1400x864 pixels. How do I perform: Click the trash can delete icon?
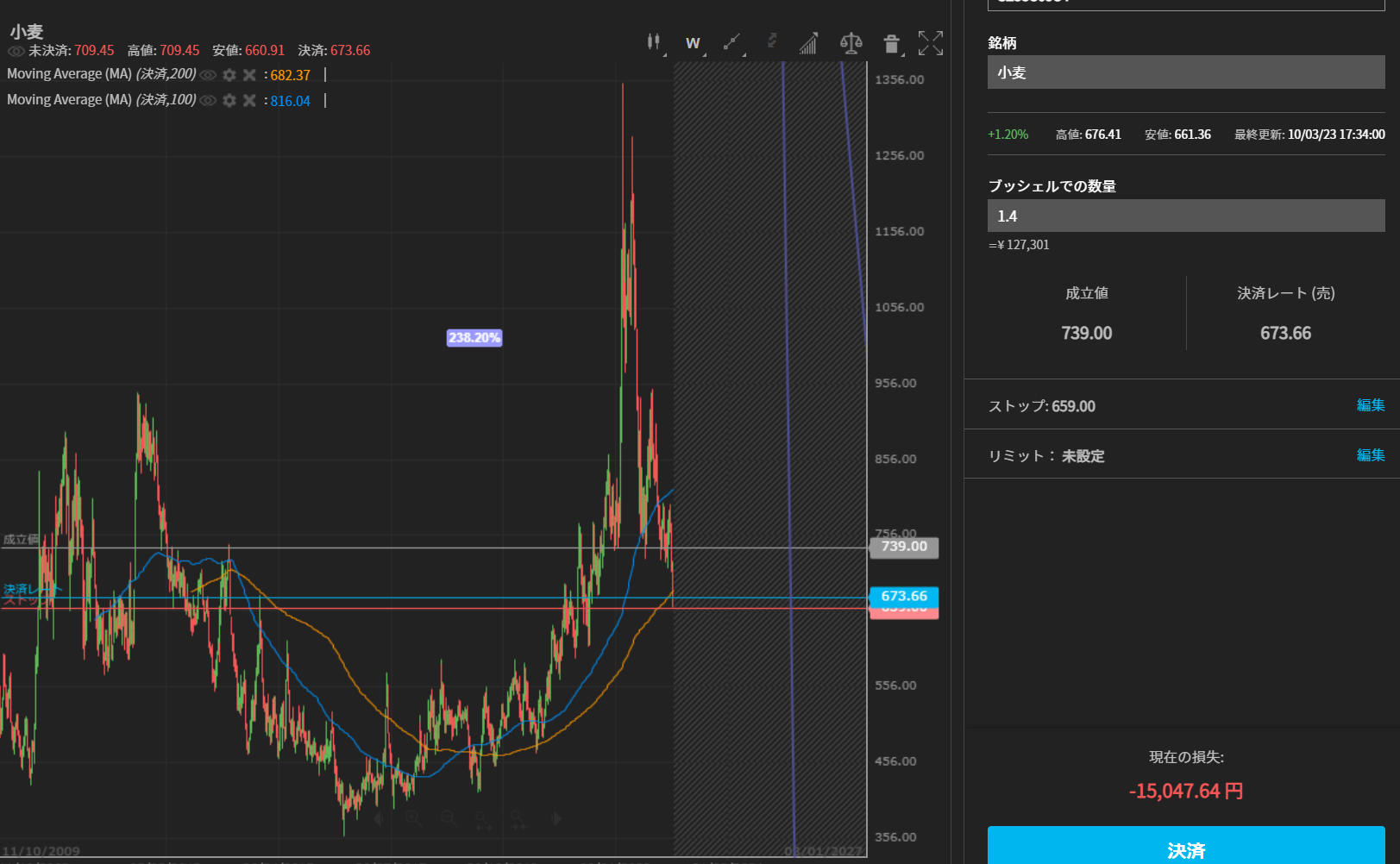coord(891,43)
